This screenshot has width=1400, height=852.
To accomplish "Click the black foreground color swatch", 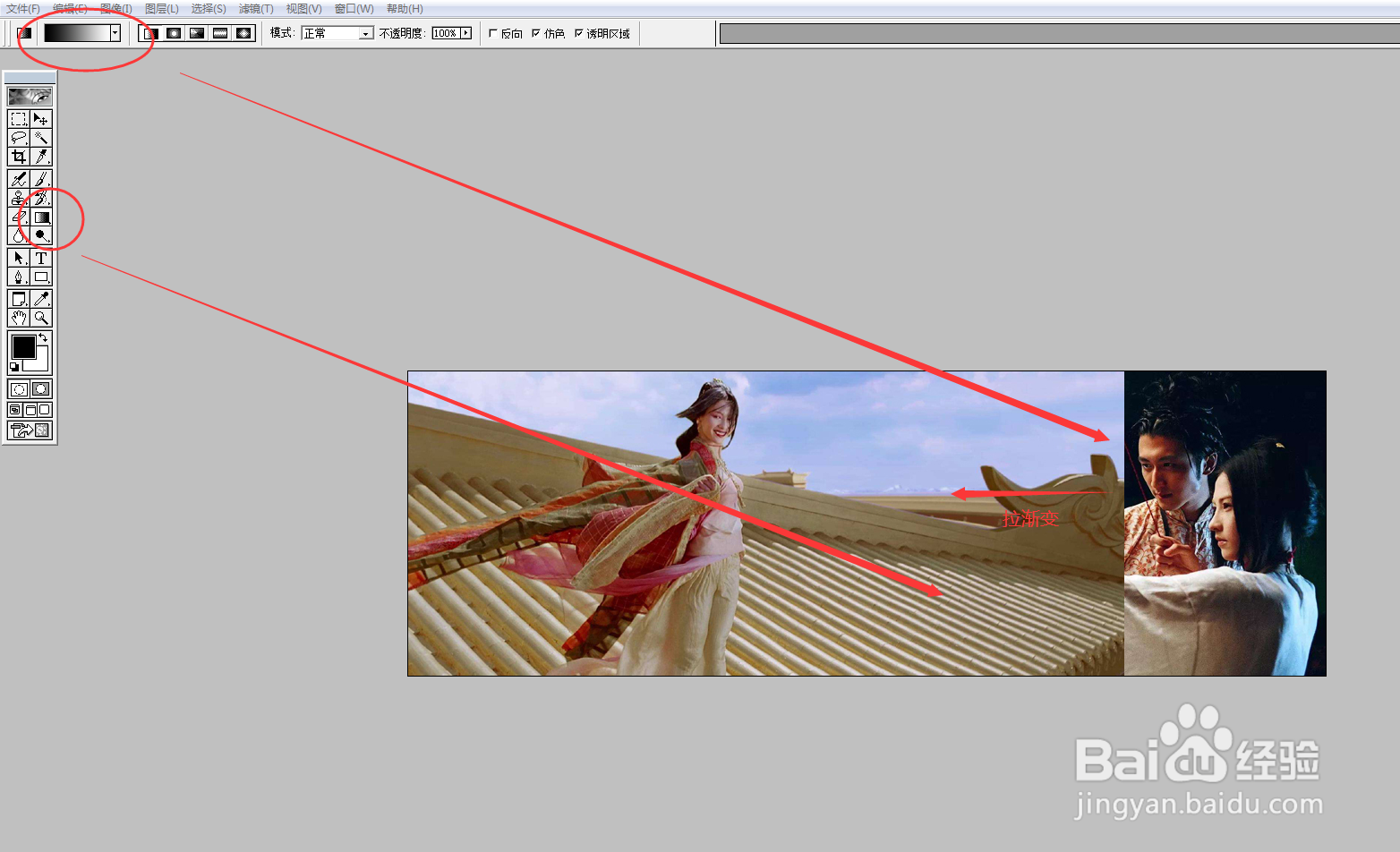I will tap(23, 346).
